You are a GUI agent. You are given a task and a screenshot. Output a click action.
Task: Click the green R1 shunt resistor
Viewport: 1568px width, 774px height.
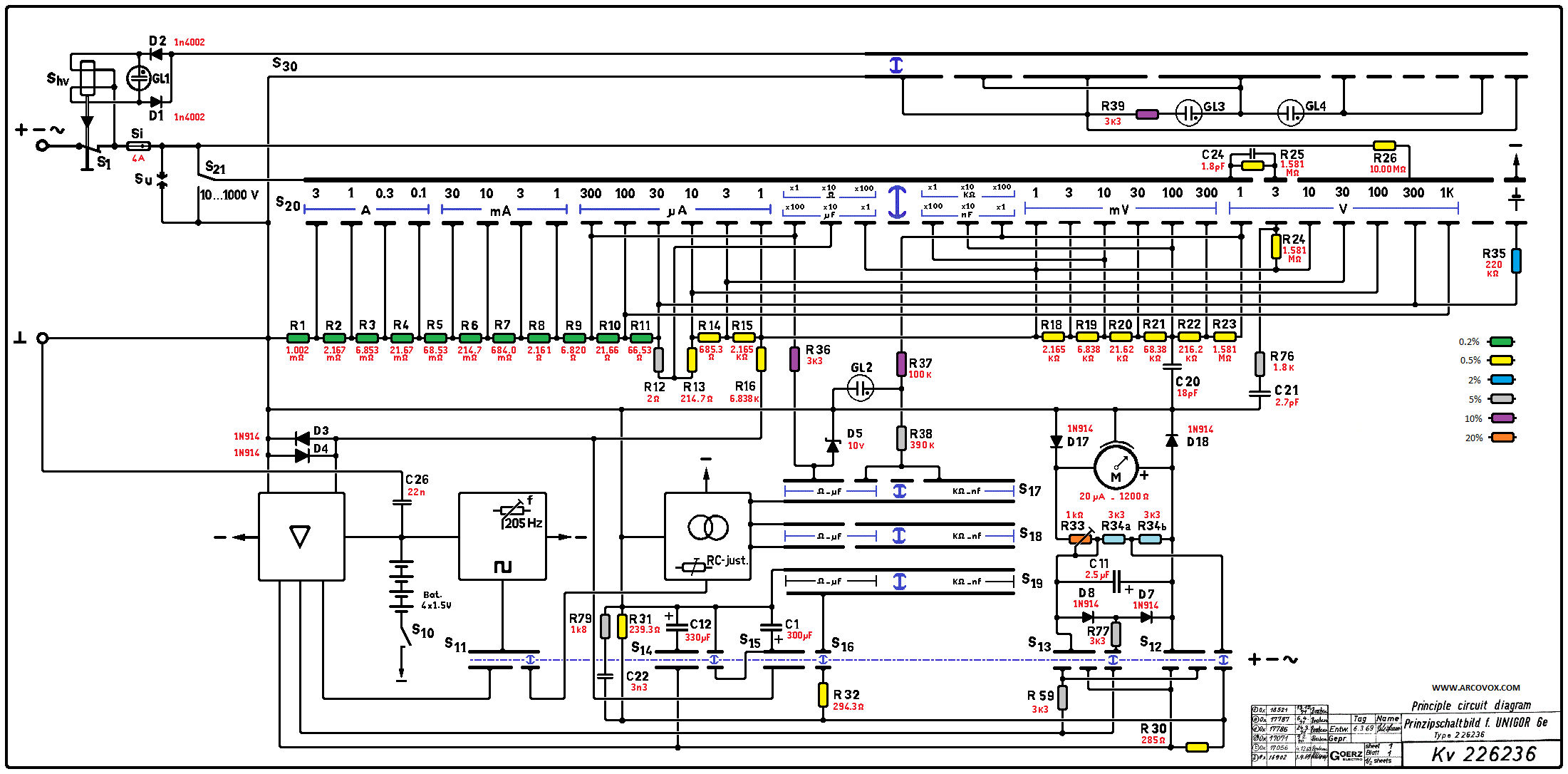(298, 338)
